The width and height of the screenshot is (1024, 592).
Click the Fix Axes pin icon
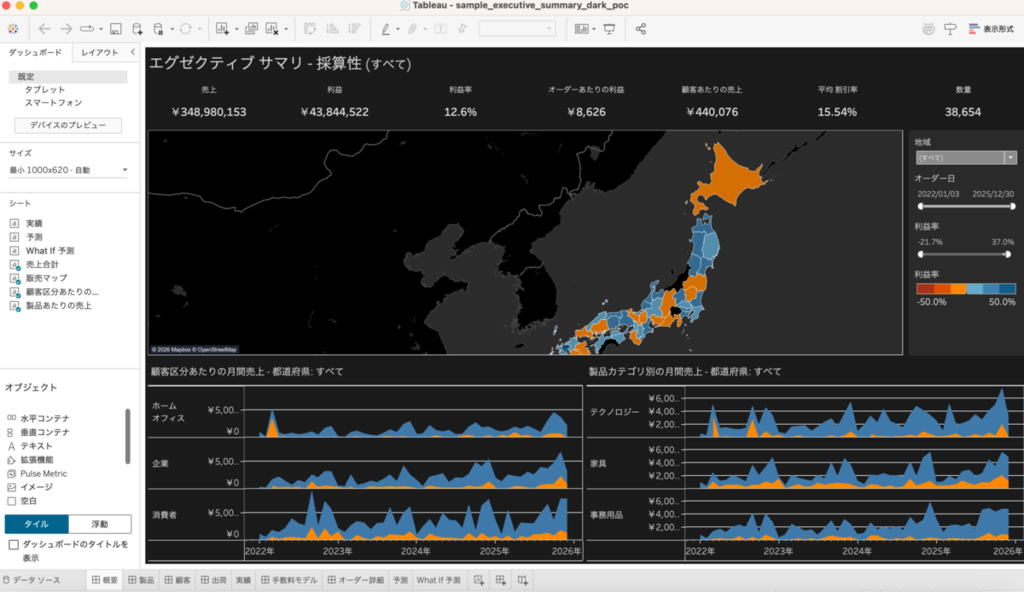462,29
